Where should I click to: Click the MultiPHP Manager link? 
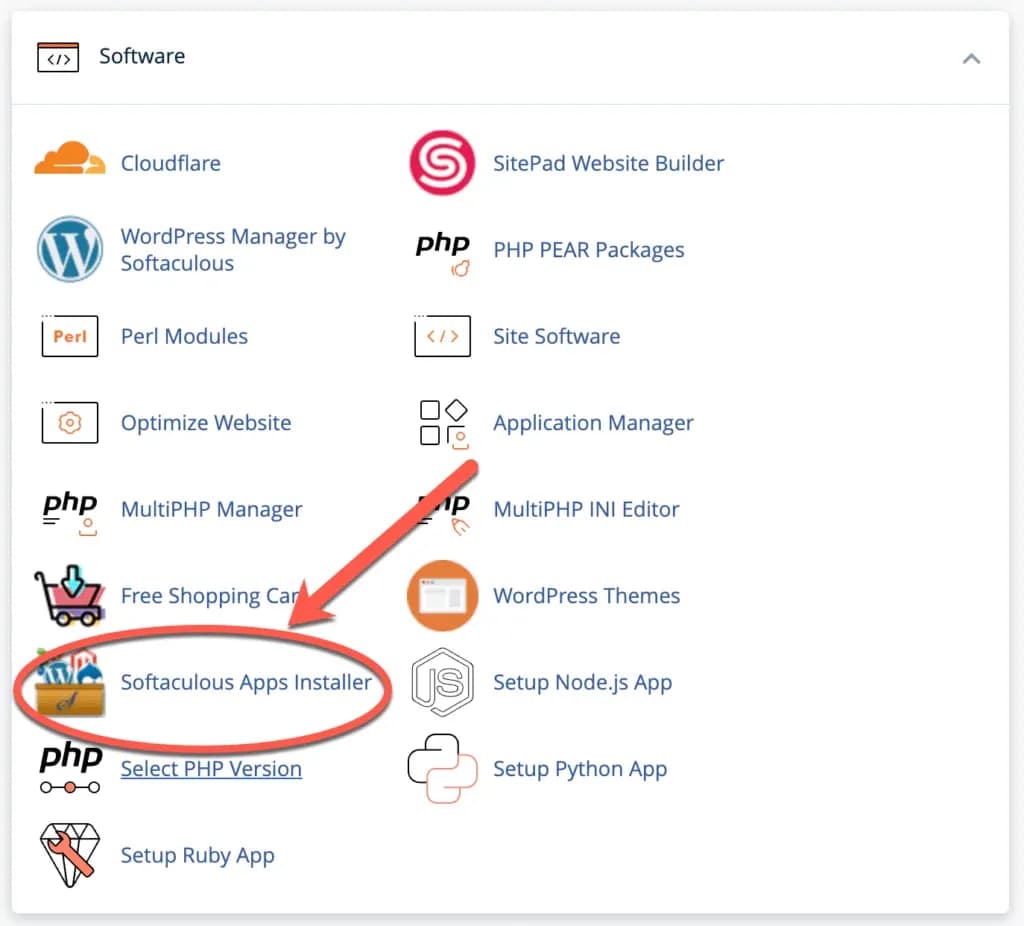click(211, 509)
